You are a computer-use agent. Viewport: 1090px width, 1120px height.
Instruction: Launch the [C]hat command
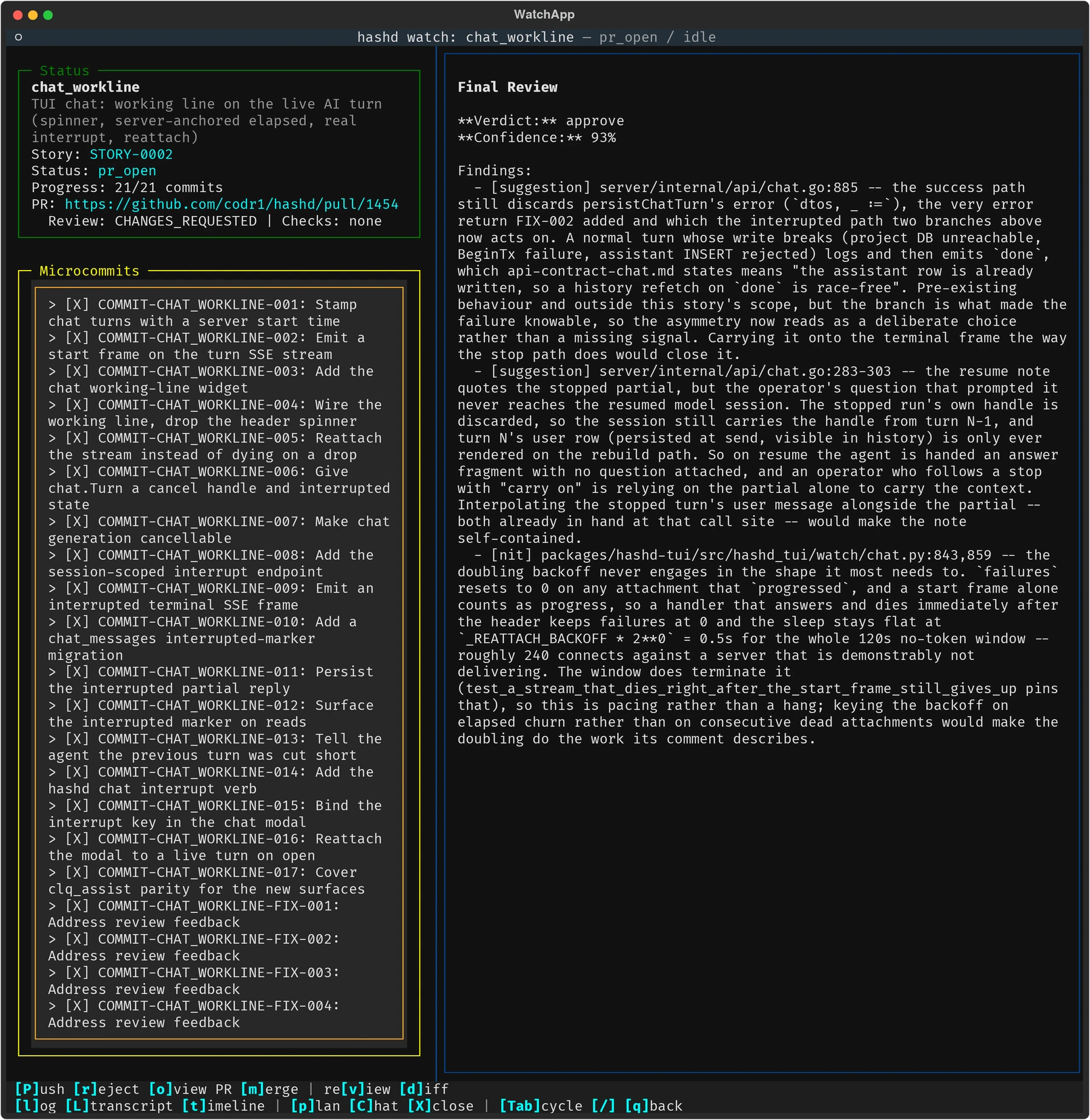coord(374,1106)
